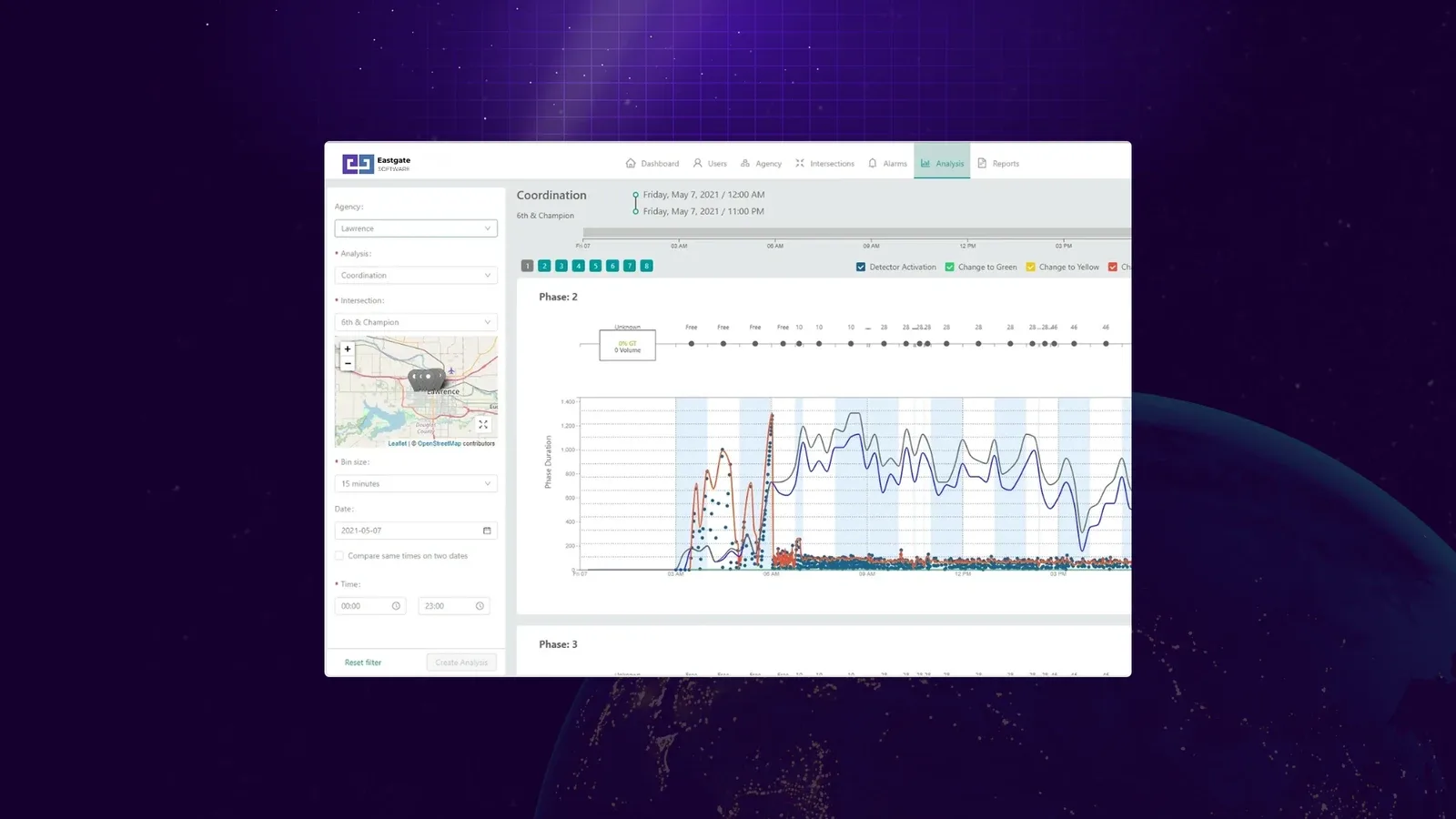Go to the Users tab
The height and width of the screenshot is (819, 1456).
click(x=710, y=164)
